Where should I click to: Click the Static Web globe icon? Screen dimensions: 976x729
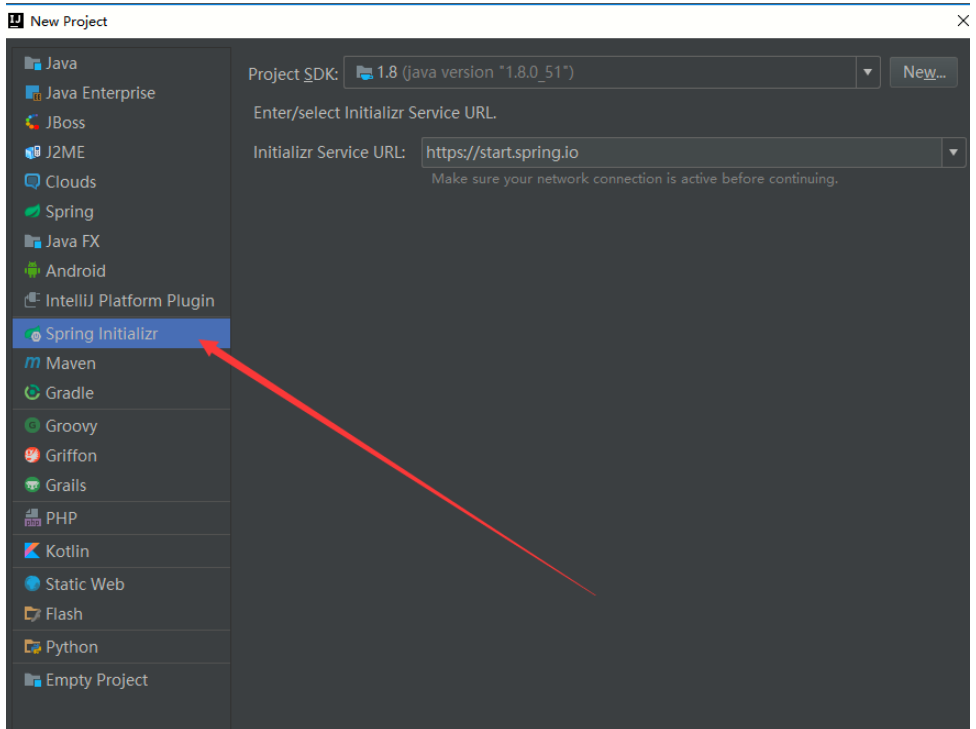pos(32,584)
